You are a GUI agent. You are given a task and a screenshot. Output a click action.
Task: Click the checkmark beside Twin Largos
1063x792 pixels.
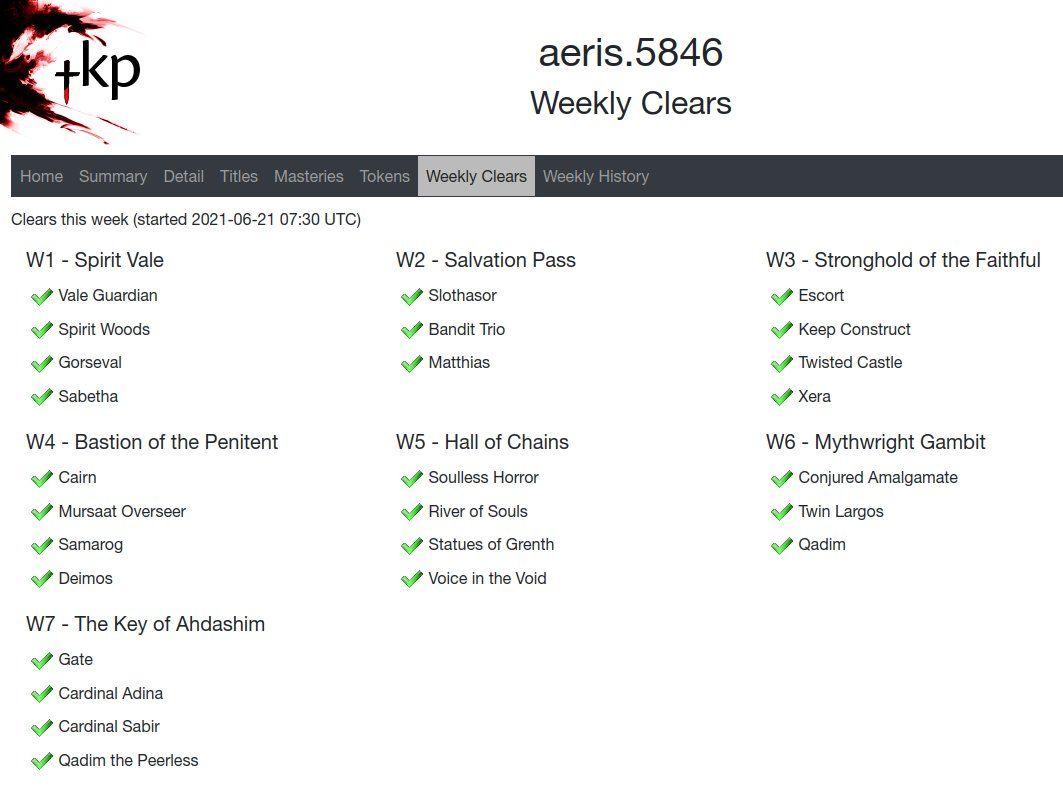(x=781, y=512)
